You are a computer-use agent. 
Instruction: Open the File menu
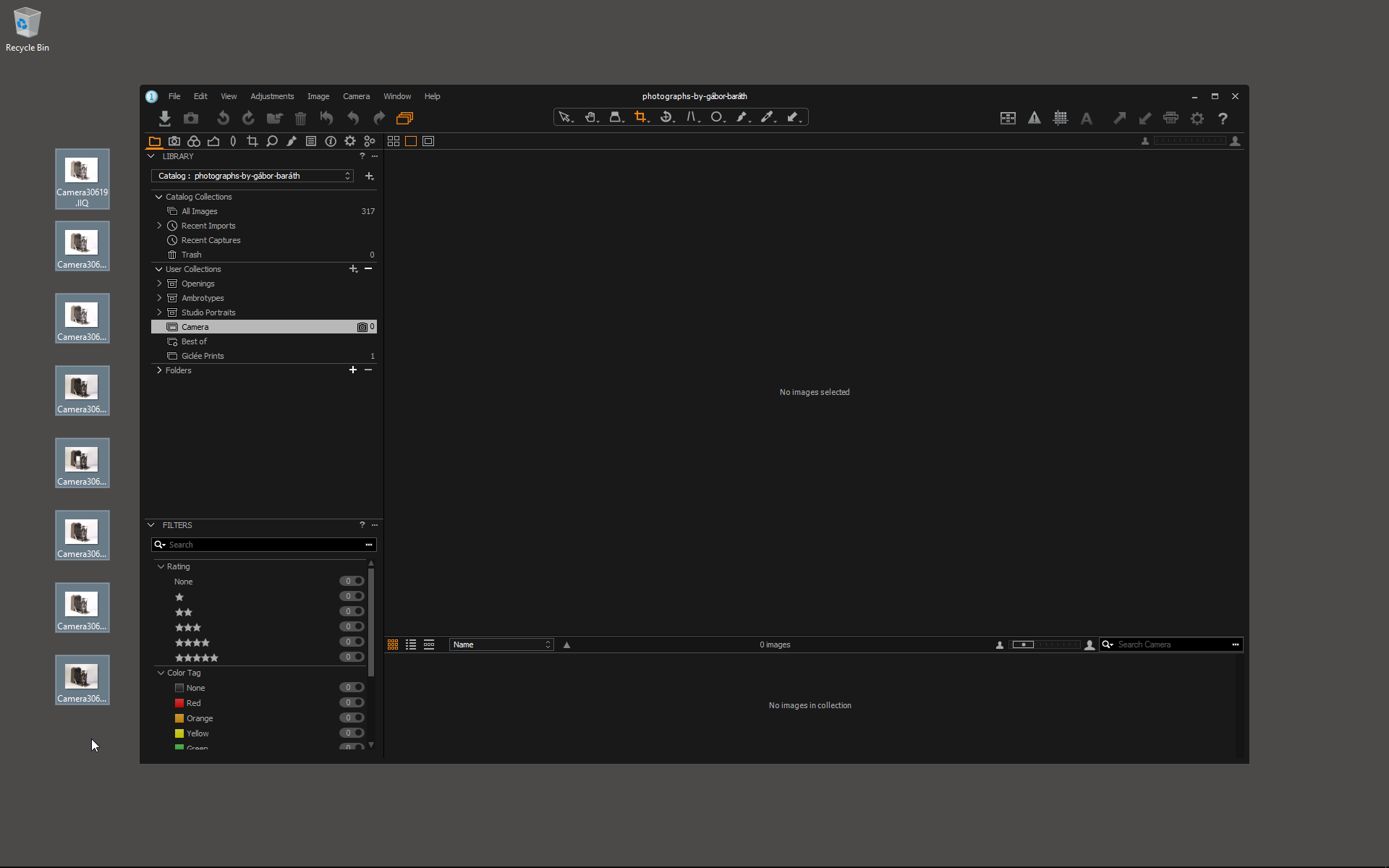click(174, 96)
